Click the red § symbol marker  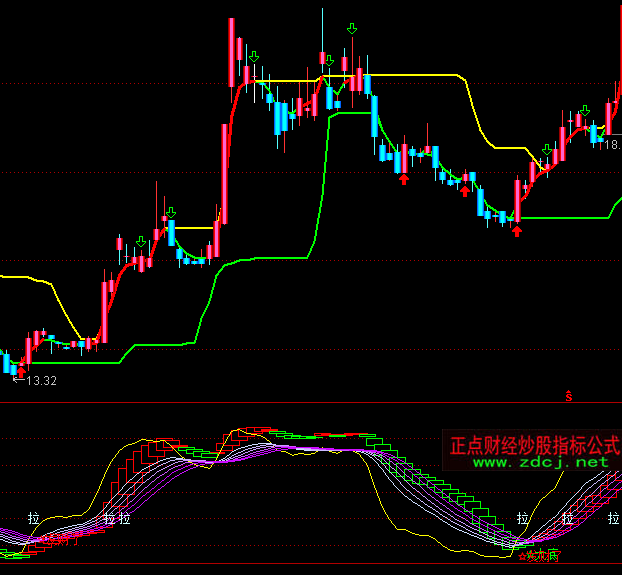click(569, 397)
